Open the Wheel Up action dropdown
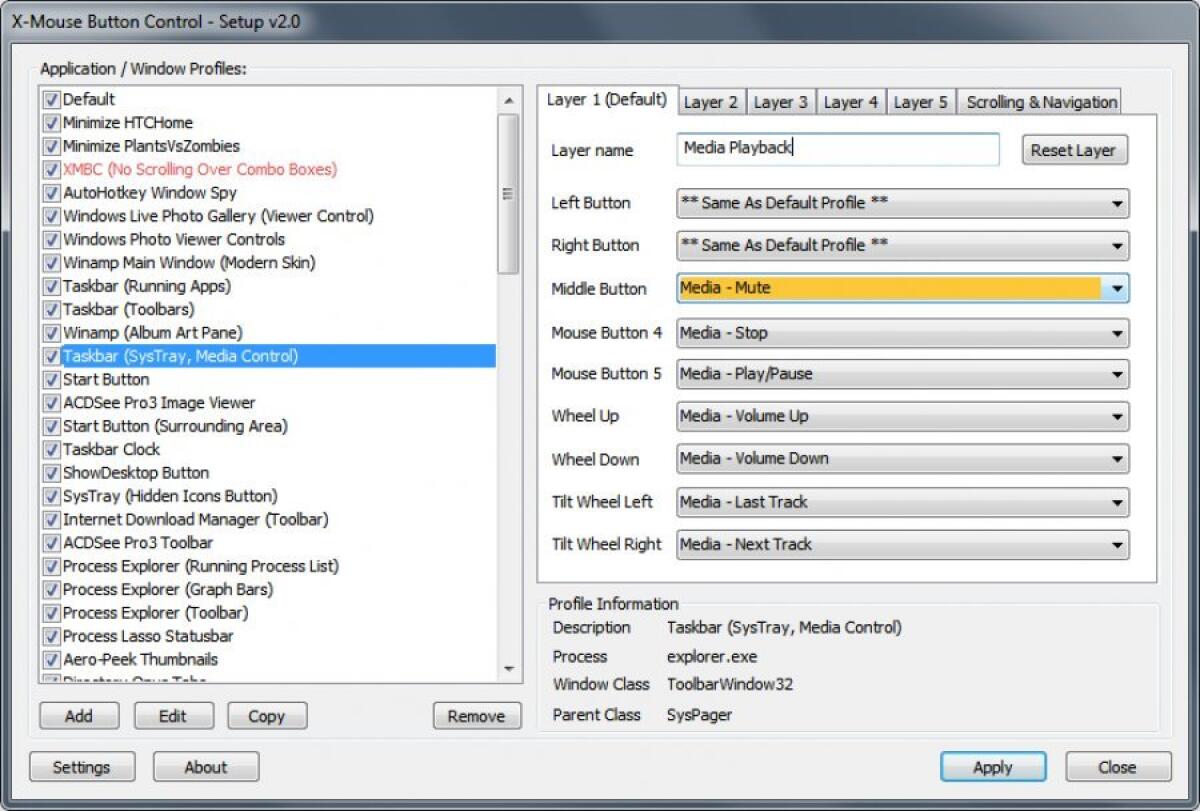 [x=1117, y=416]
